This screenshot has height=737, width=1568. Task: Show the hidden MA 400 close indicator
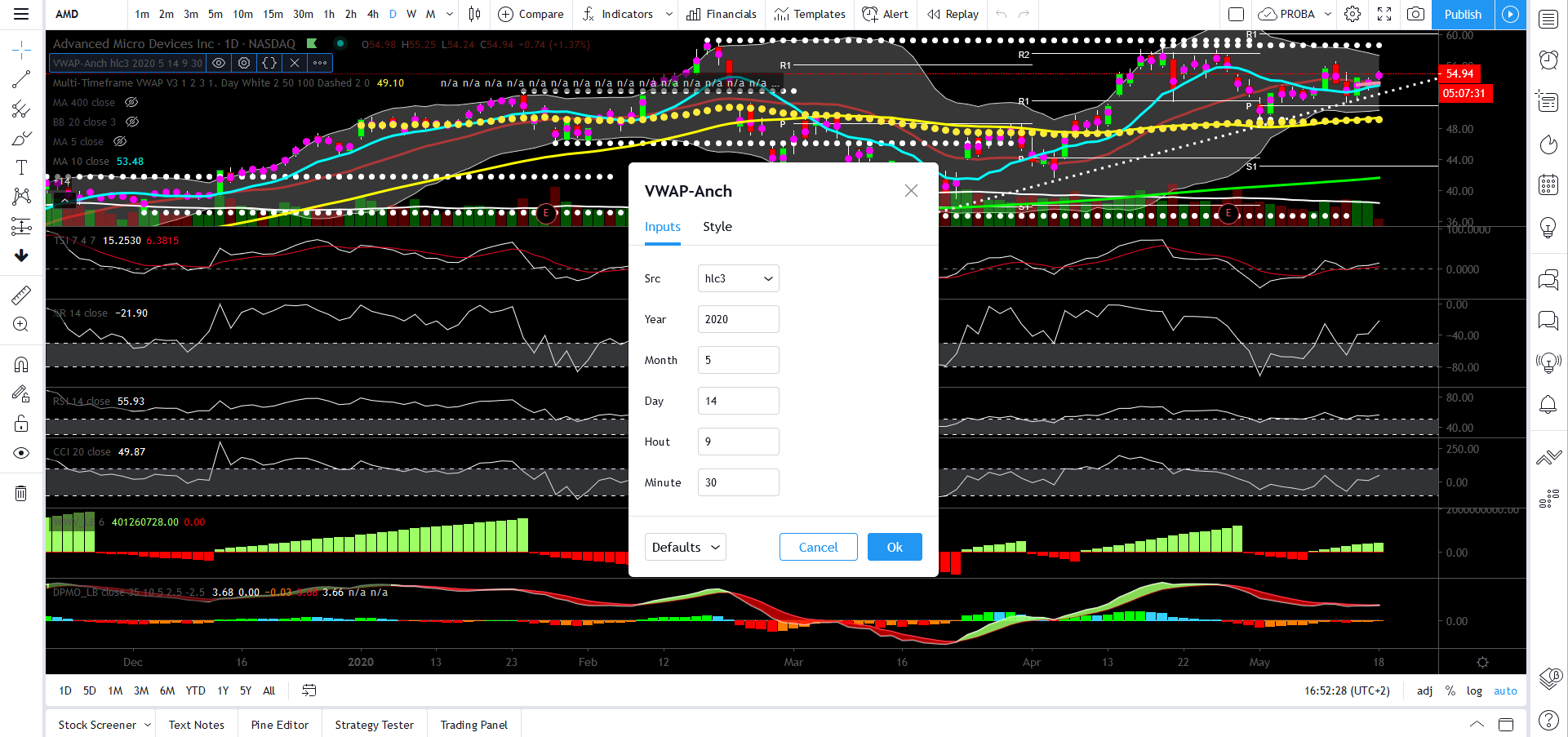pos(131,102)
